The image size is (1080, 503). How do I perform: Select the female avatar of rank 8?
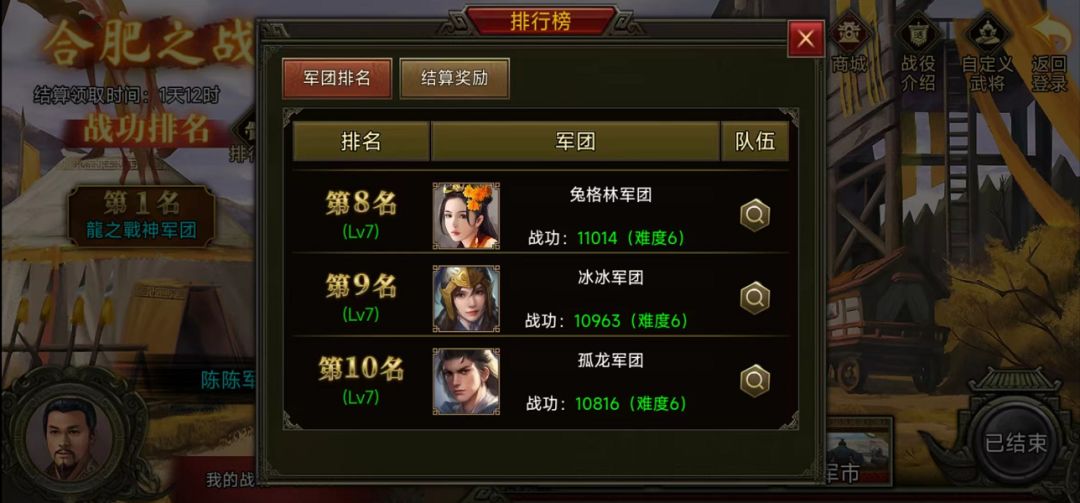point(466,216)
